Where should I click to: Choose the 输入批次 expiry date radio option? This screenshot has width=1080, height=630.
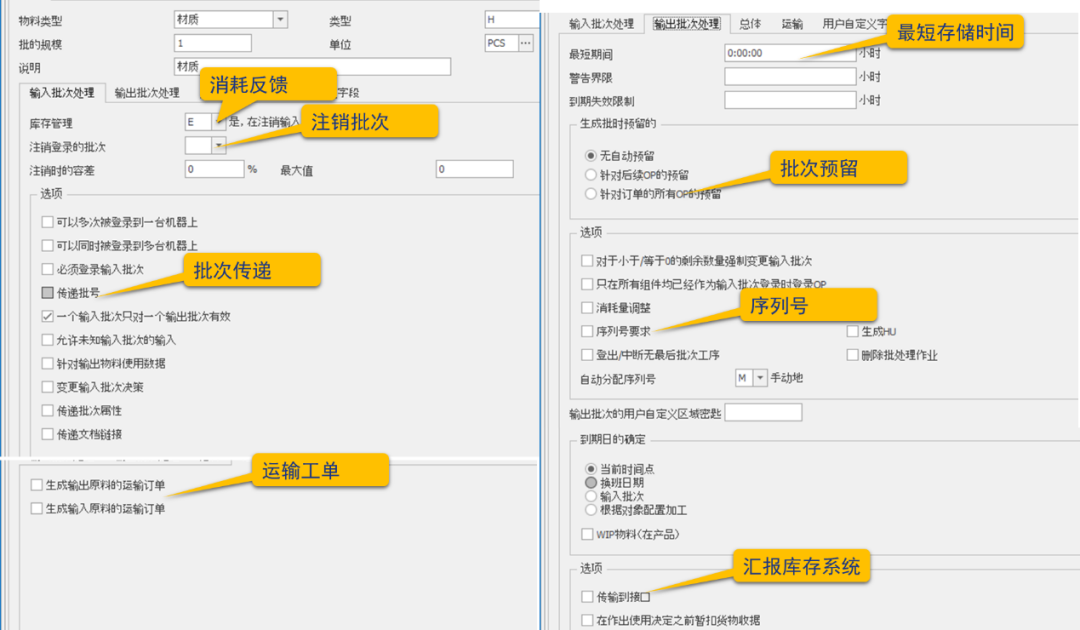point(591,496)
